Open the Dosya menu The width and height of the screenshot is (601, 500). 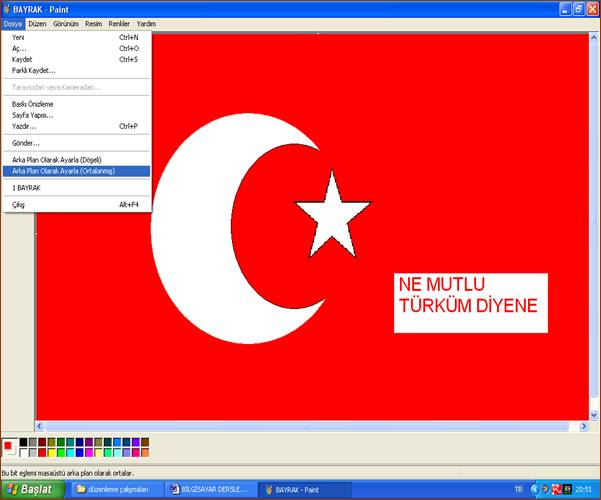13,24
